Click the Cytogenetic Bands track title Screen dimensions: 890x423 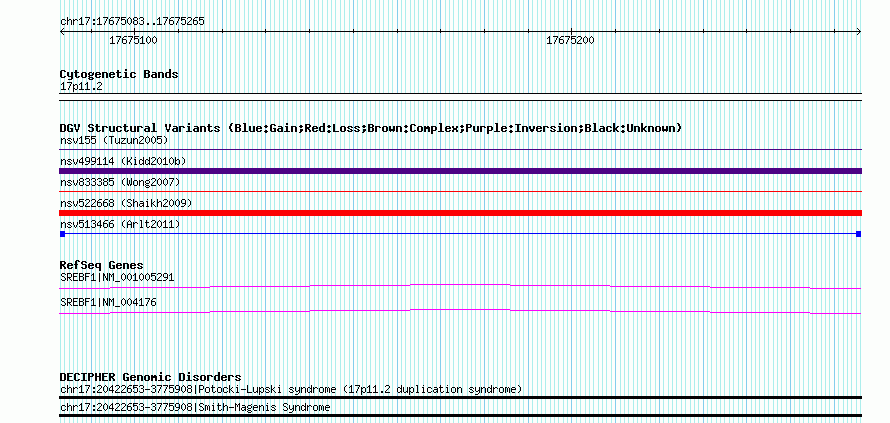(x=119, y=74)
